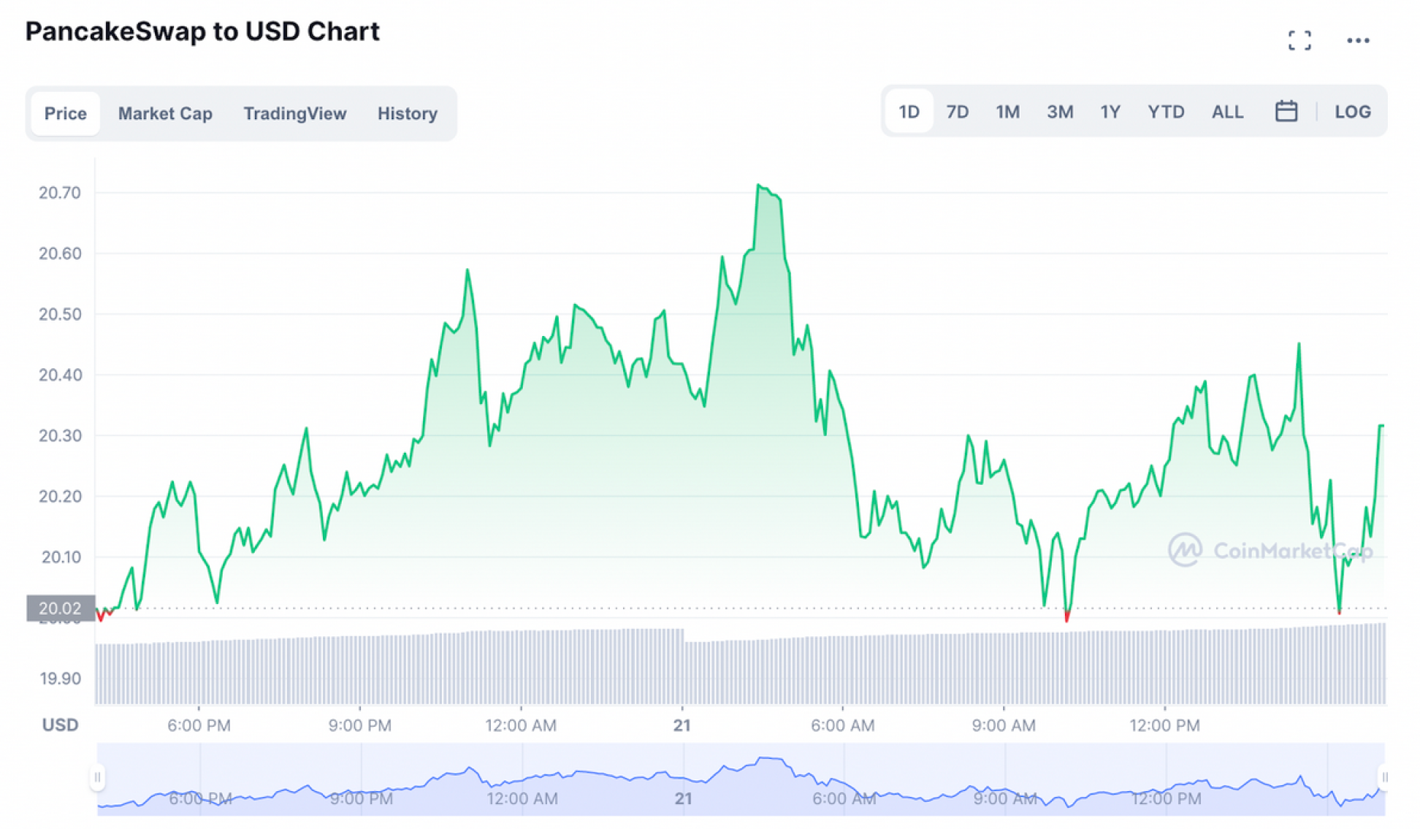Open the History tab
Screen dimensions: 1420x840
point(407,114)
